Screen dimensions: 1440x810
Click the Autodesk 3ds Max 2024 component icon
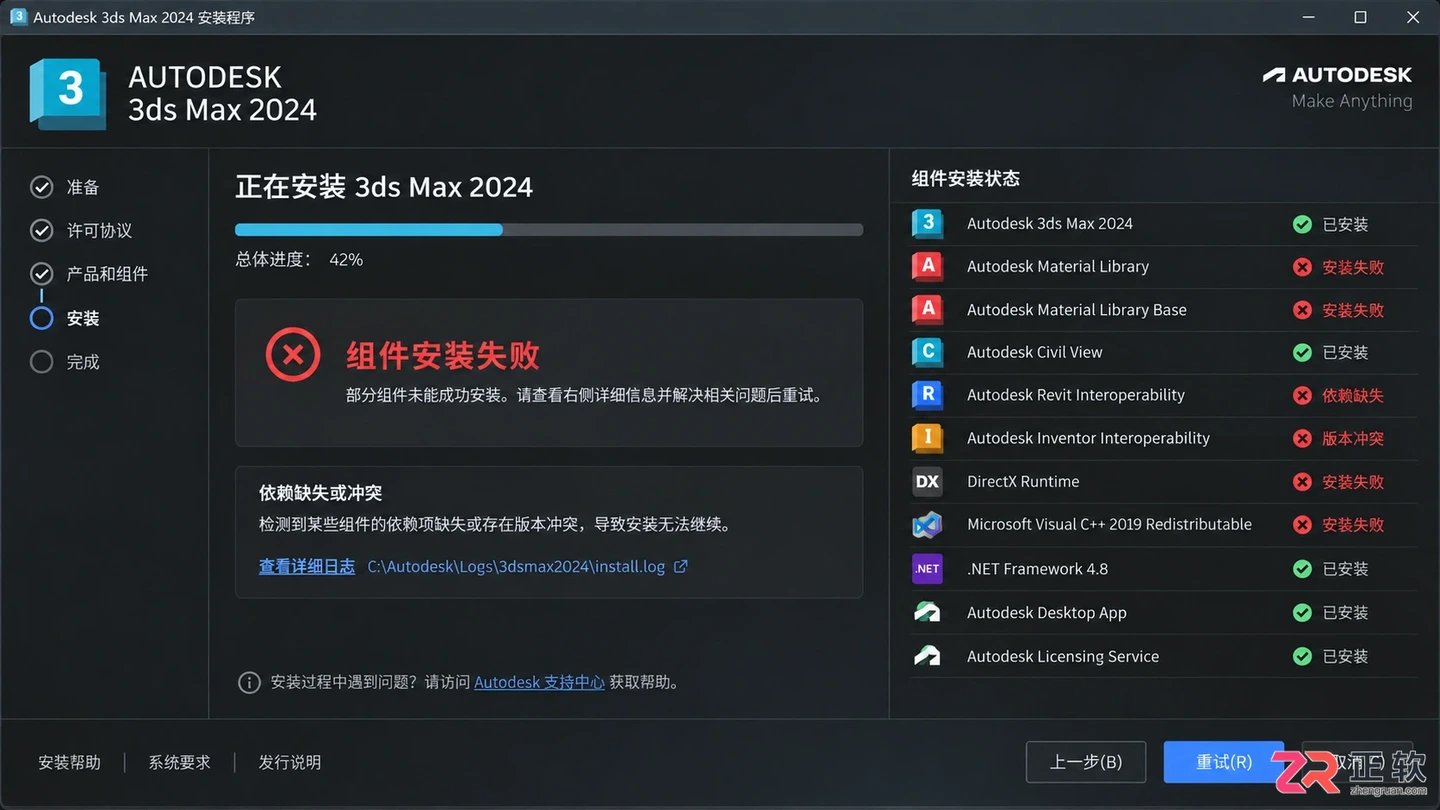click(927, 223)
